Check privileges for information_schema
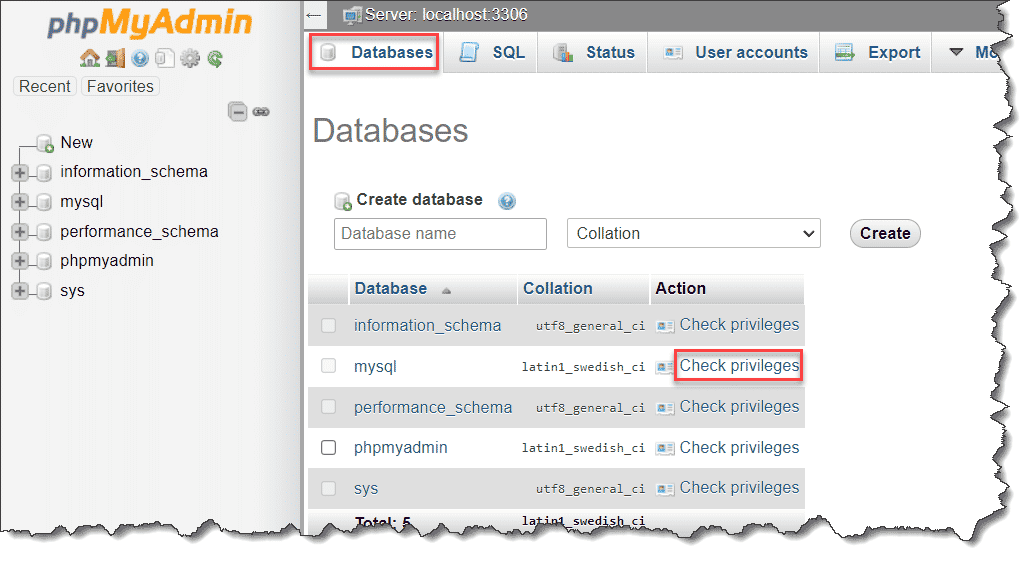Screen dimensions: 1035x562 coord(739,325)
